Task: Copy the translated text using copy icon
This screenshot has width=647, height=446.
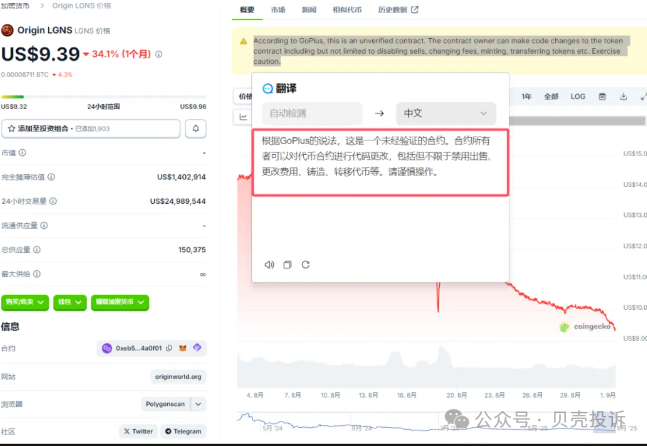Action: 288,265
